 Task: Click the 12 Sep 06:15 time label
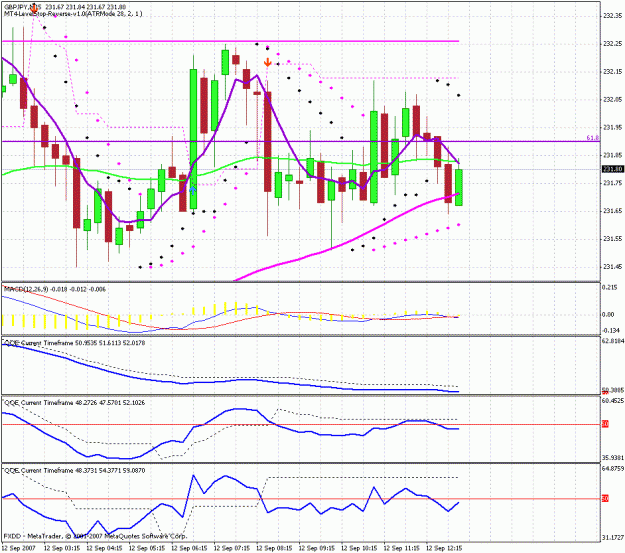click(x=190, y=548)
